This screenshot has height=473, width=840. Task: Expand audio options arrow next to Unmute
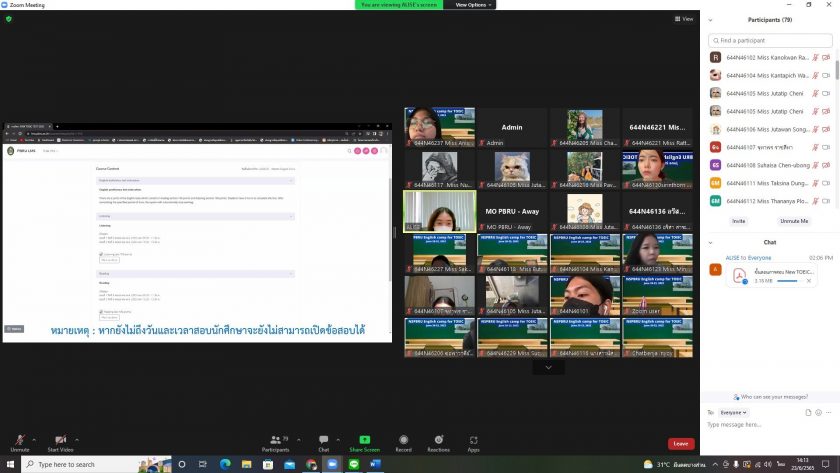[x=33, y=438]
